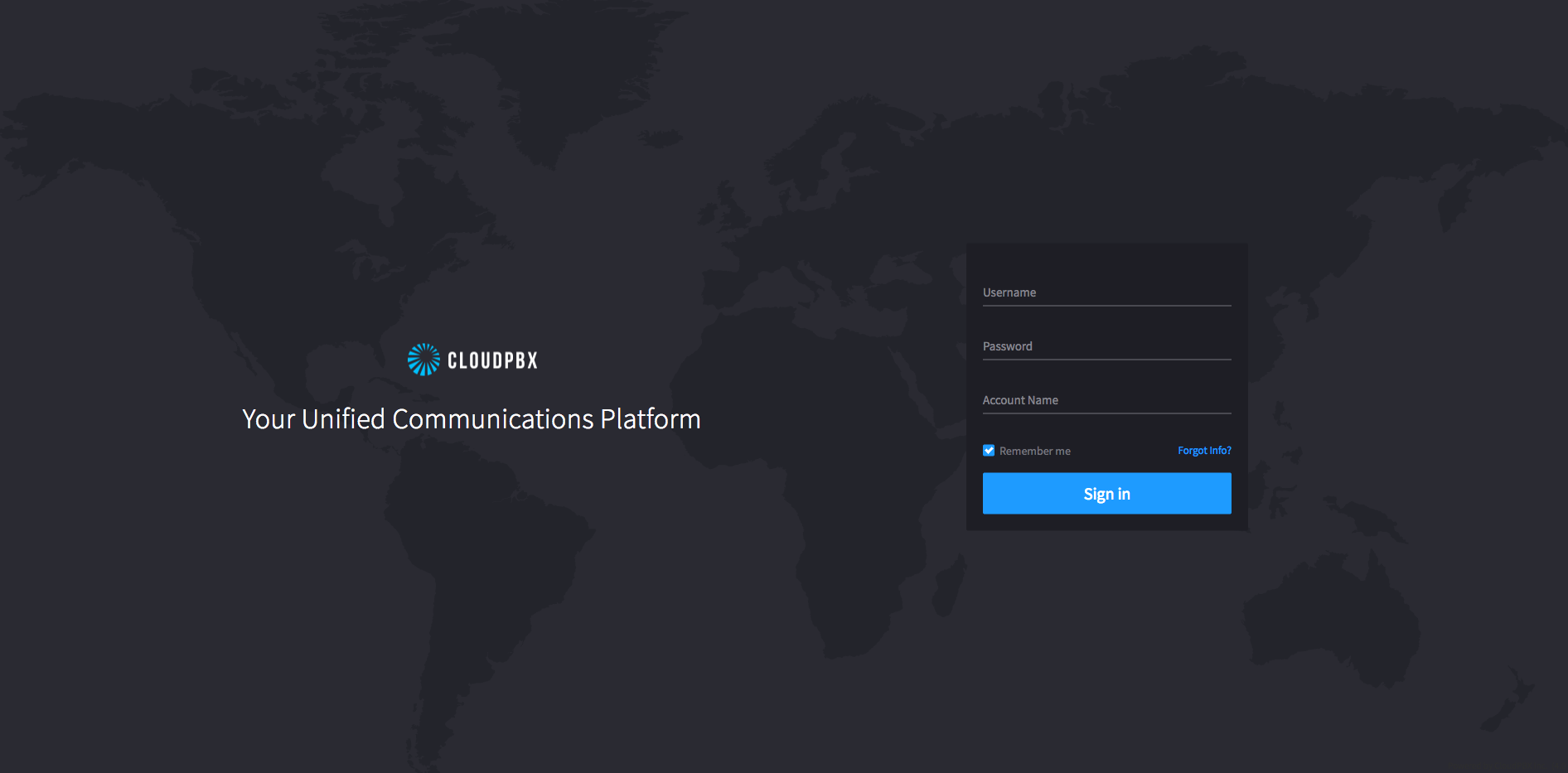Click the 'Remember me' label text
The image size is (1568, 773).
pyautogui.click(x=1034, y=452)
